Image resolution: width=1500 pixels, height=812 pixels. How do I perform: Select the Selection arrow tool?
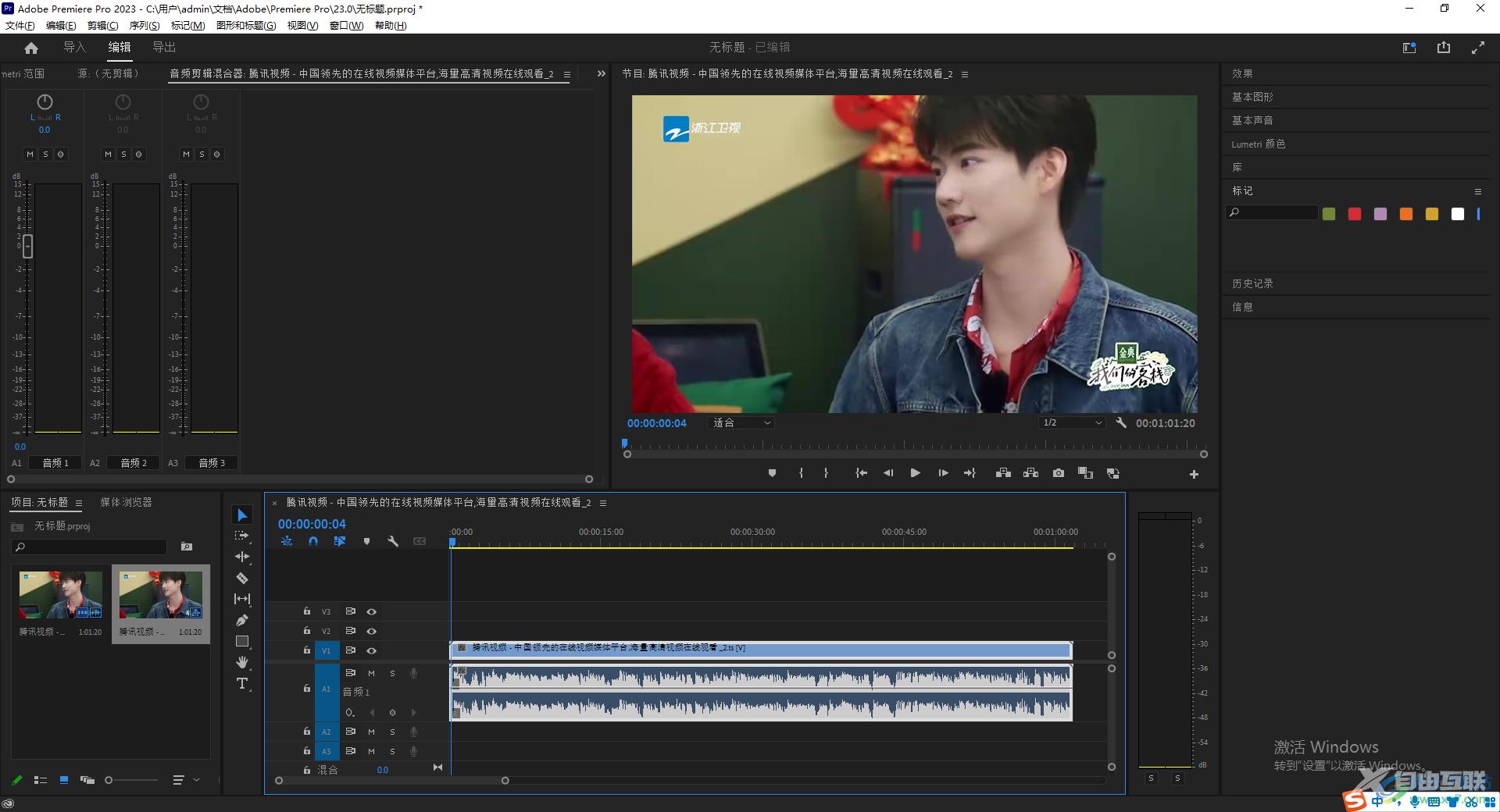coord(242,515)
